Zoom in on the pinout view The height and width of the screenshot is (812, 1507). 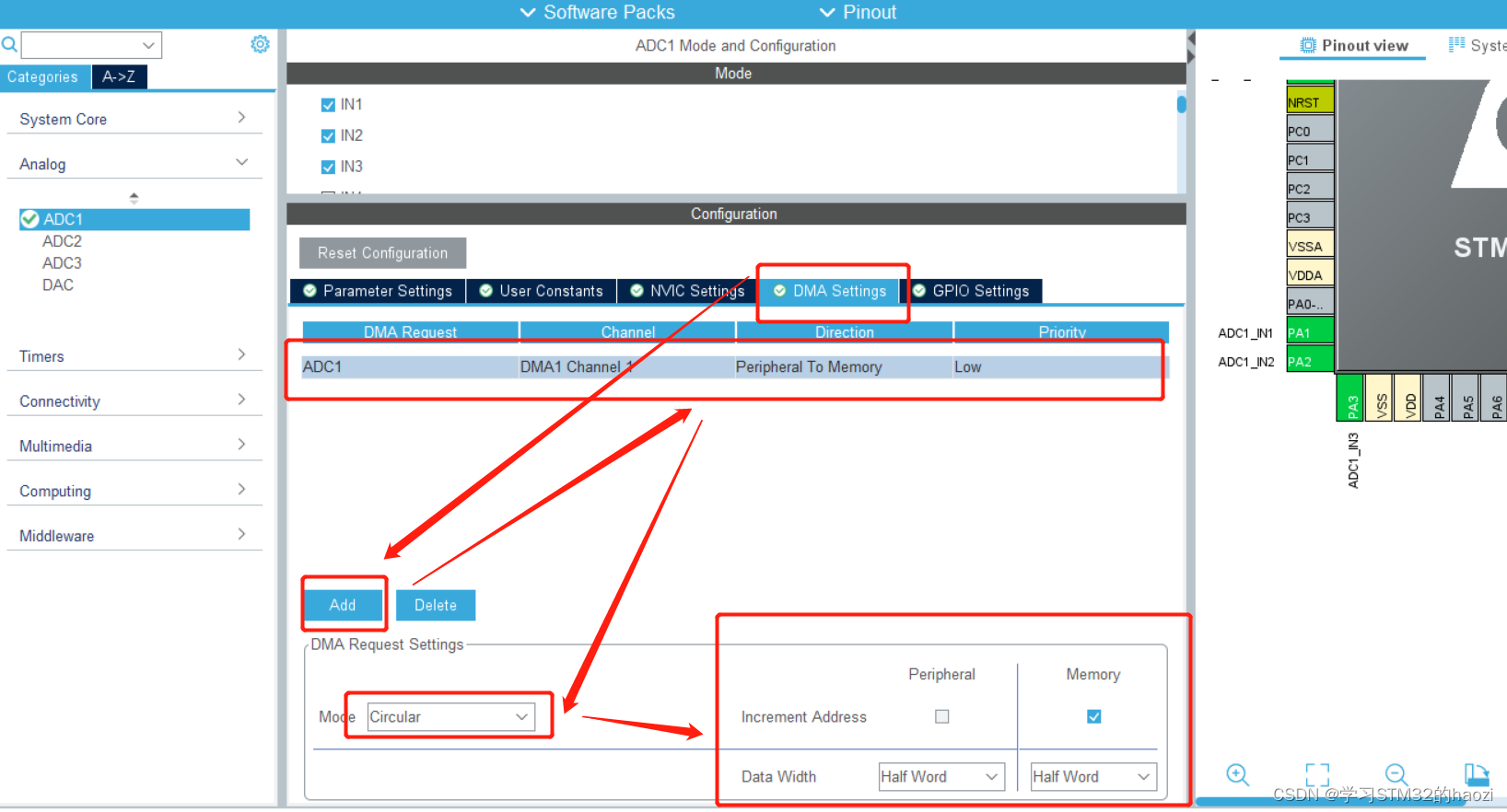coord(1238,775)
